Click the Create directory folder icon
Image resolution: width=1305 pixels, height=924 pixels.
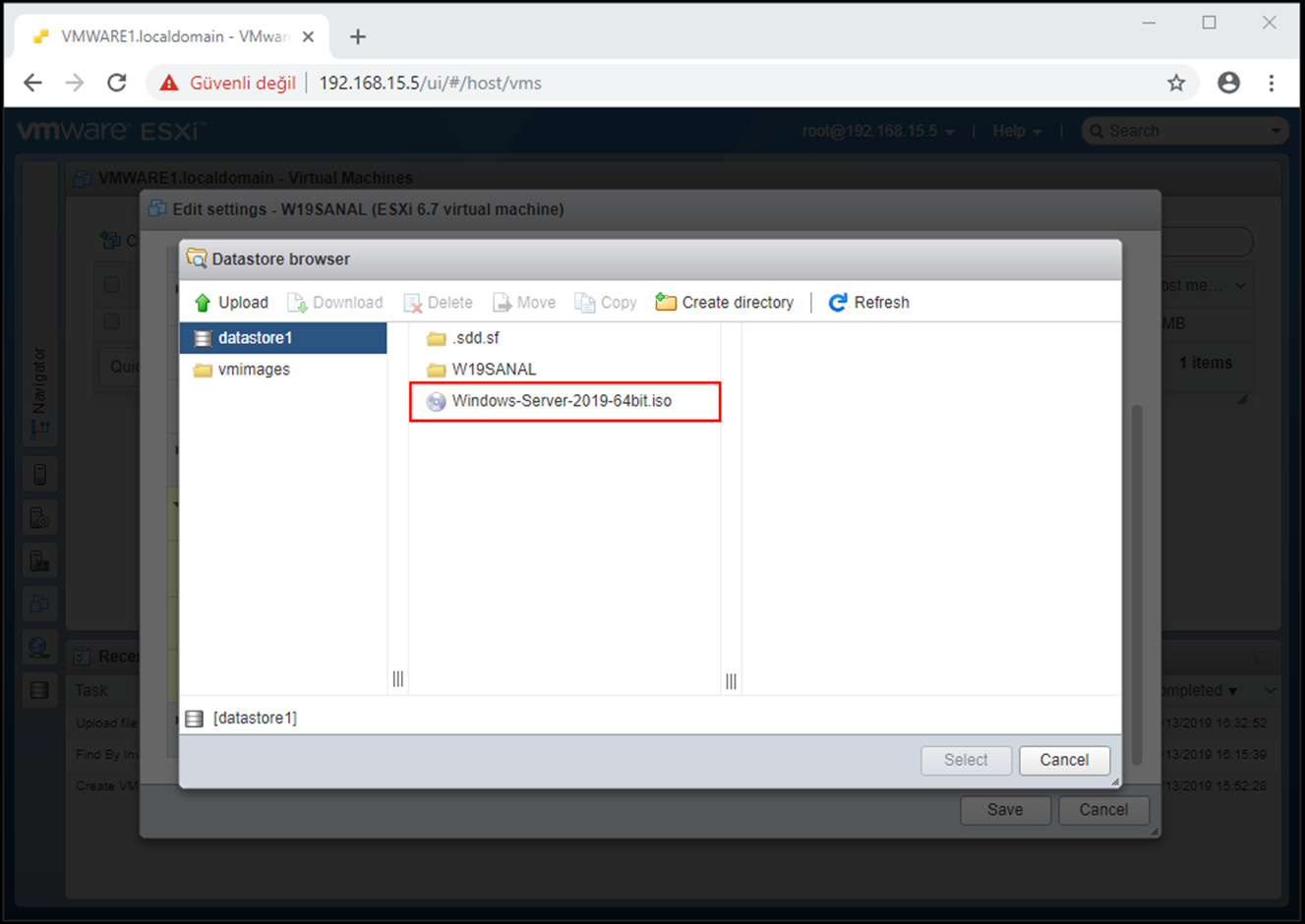coord(666,302)
